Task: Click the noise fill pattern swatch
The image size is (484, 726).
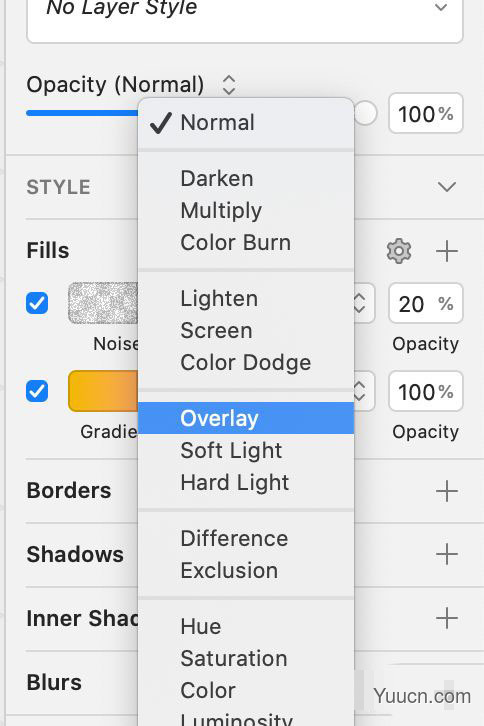Action: click(103, 303)
